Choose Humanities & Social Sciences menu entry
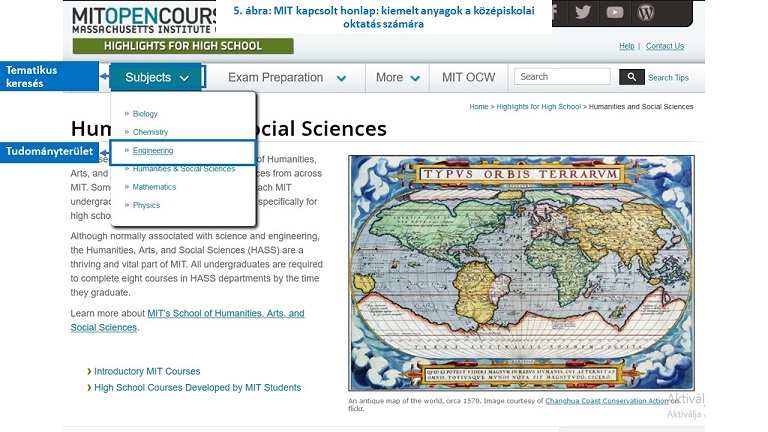The height and width of the screenshot is (432, 768). (184, 168)
